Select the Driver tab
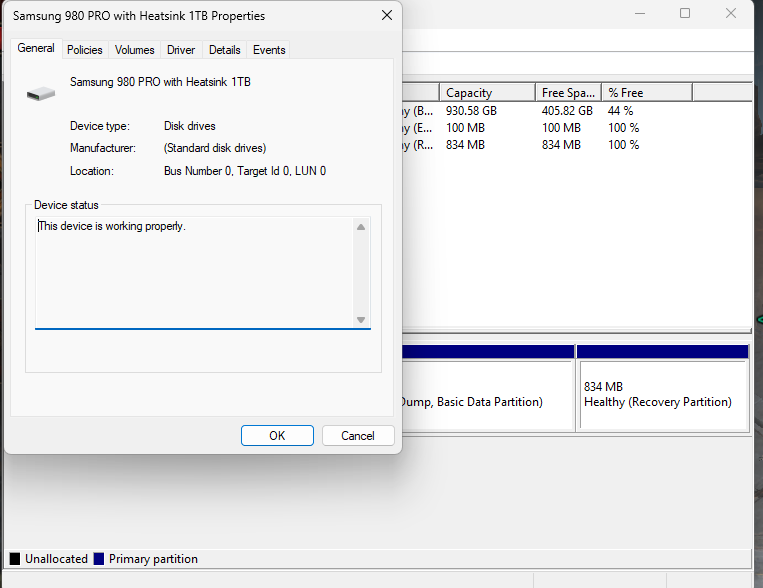The width and height of the screenshot is (763, 588). click(x=181, y=50)
